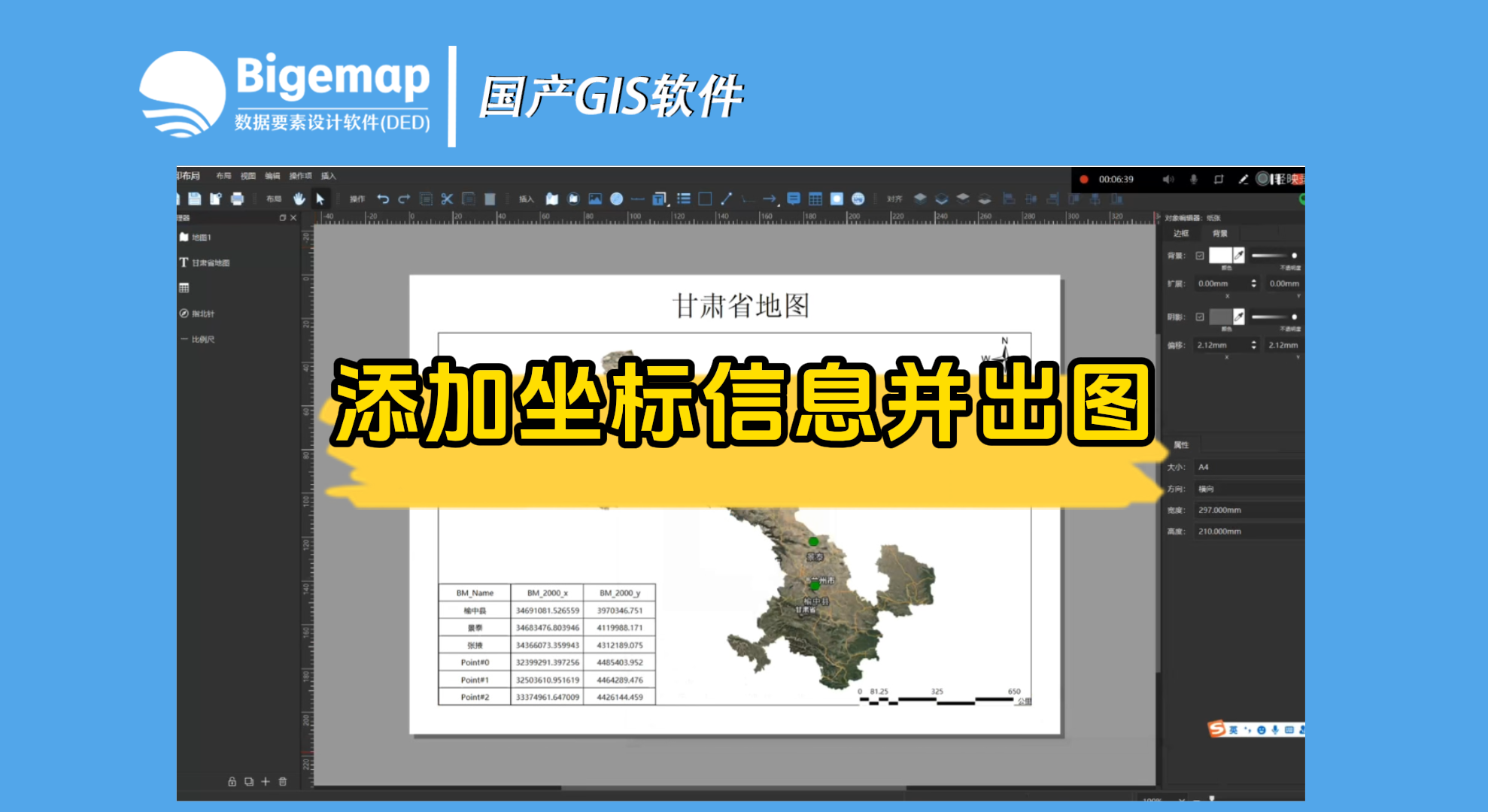The image size is (1488, 812).
Task: Toggle the 阴影 (shadow) checkbox
Action: [x=1200, y=317]
